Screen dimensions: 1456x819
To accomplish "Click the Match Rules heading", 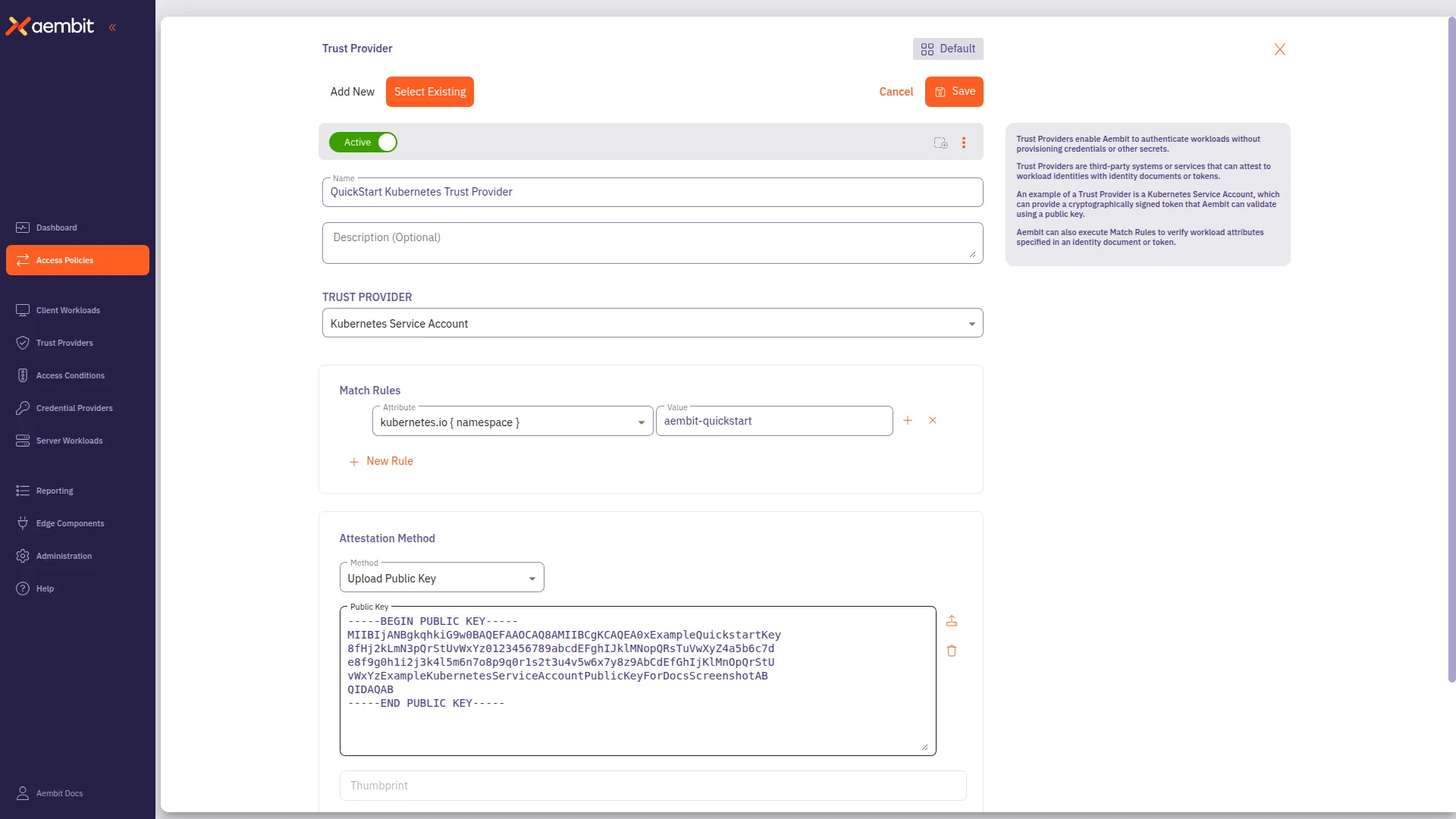I will (x=369, y=391).
